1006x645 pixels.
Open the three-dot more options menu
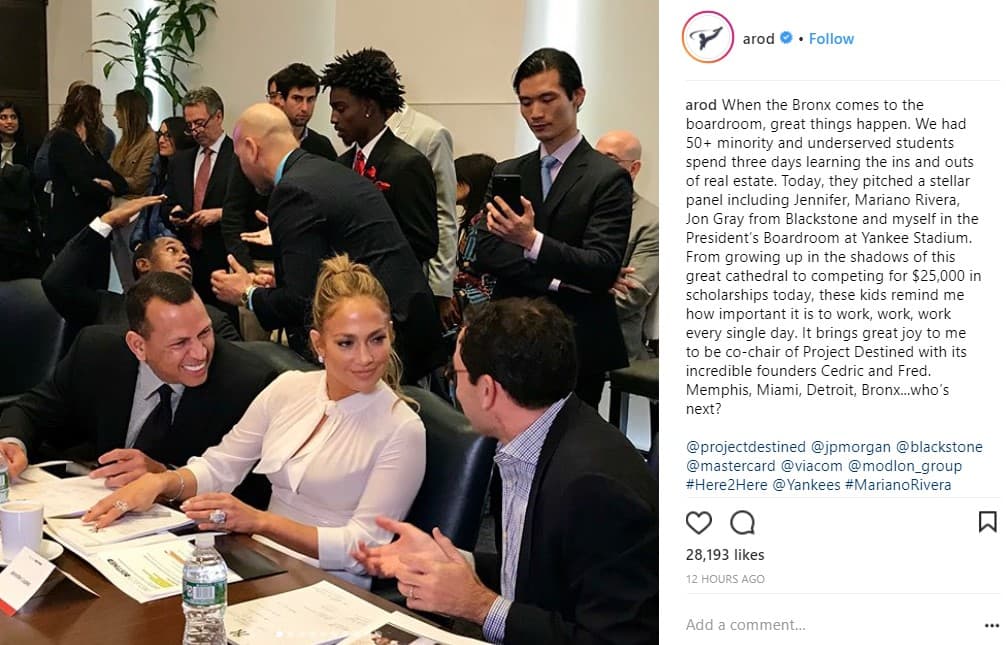pos(991,625)
